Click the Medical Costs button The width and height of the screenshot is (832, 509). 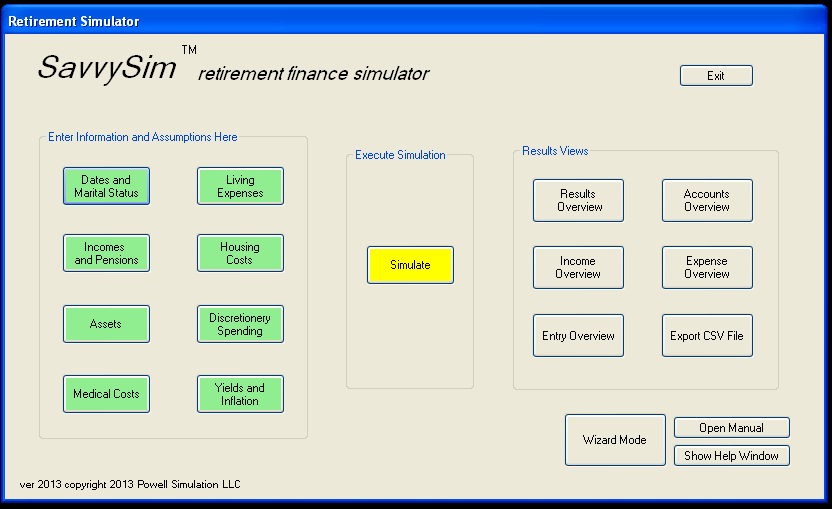(x=106, y=394)
